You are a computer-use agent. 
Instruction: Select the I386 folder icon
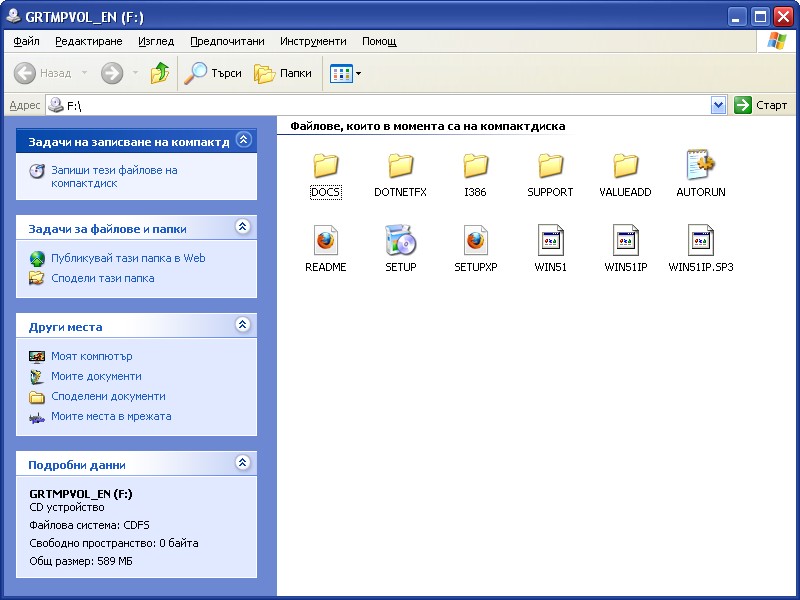[476, 165]
